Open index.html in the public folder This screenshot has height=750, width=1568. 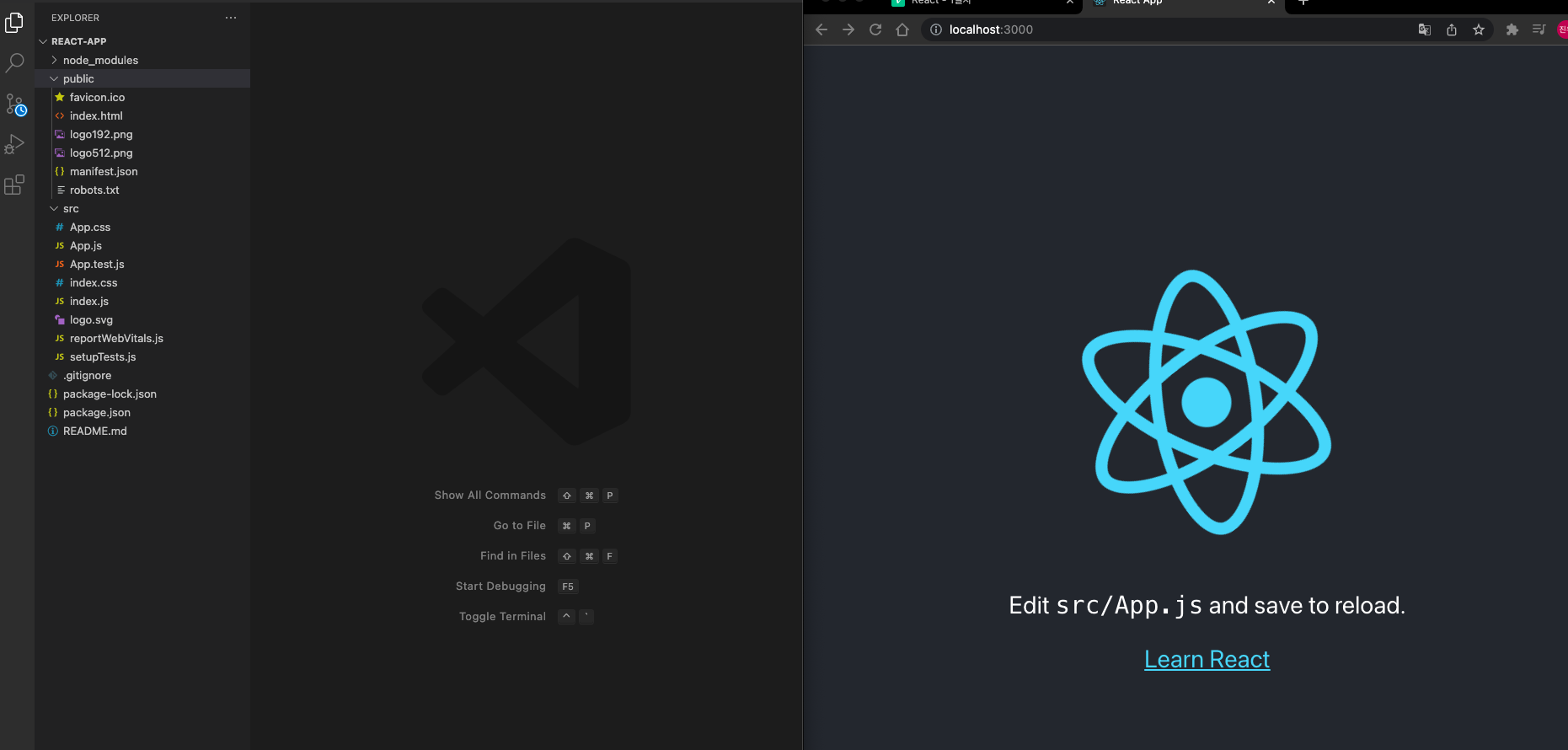(x=142, y=115)
